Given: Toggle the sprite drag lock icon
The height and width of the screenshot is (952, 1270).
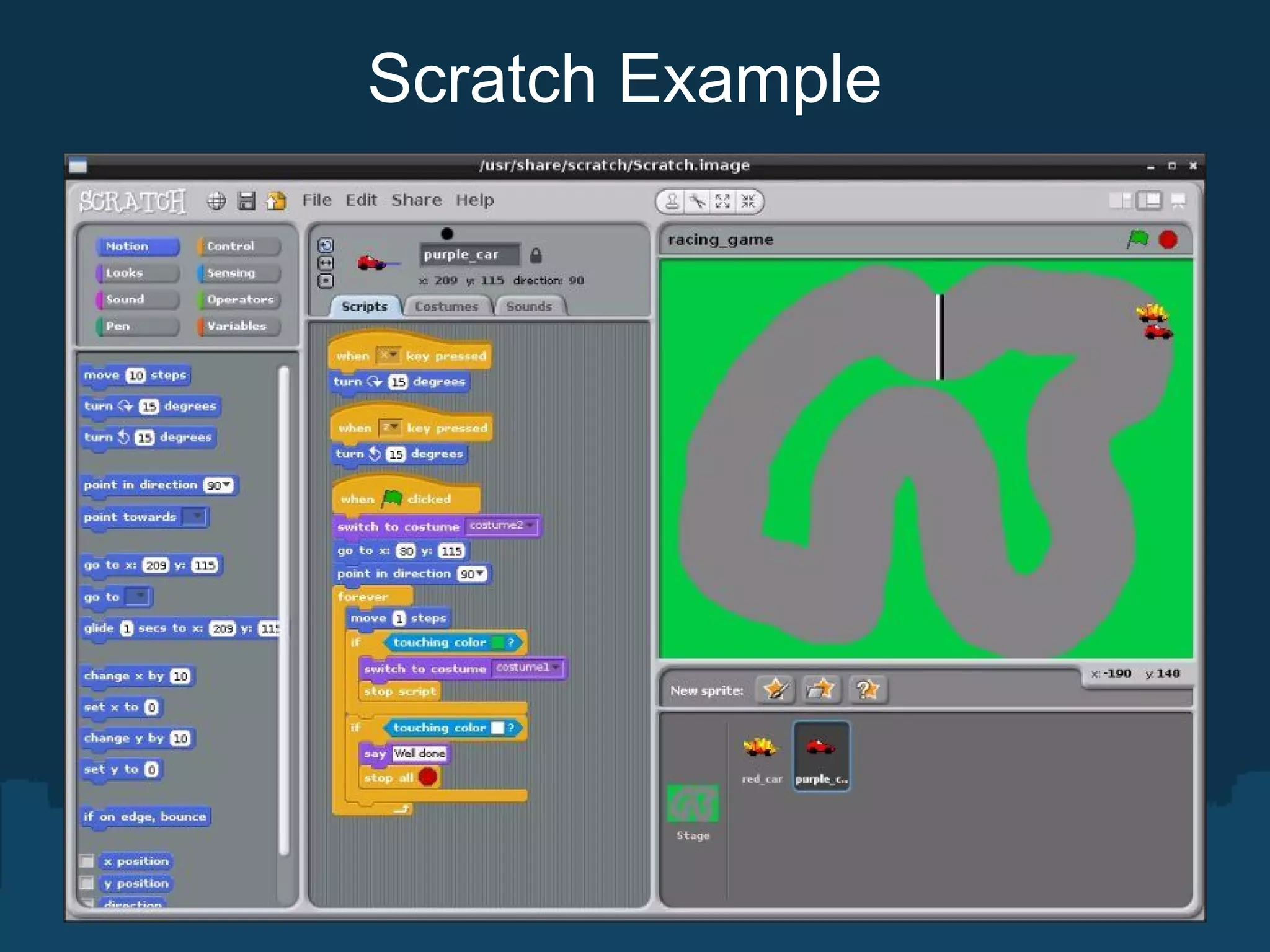Looking at the screenshot, I should (x=536, y=255).
